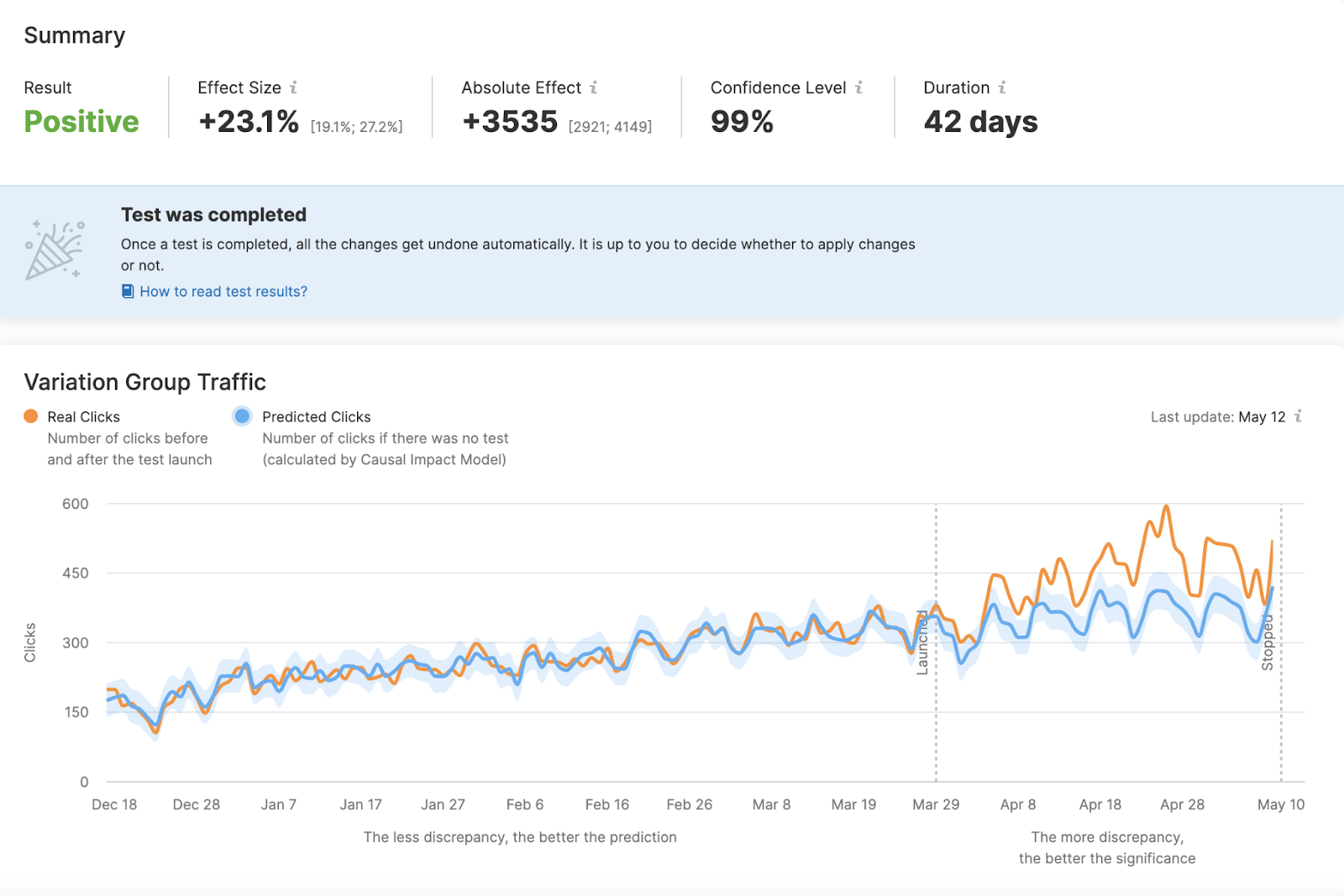
Task: Open the How to read test results link
Action: [x=223, y=291]
